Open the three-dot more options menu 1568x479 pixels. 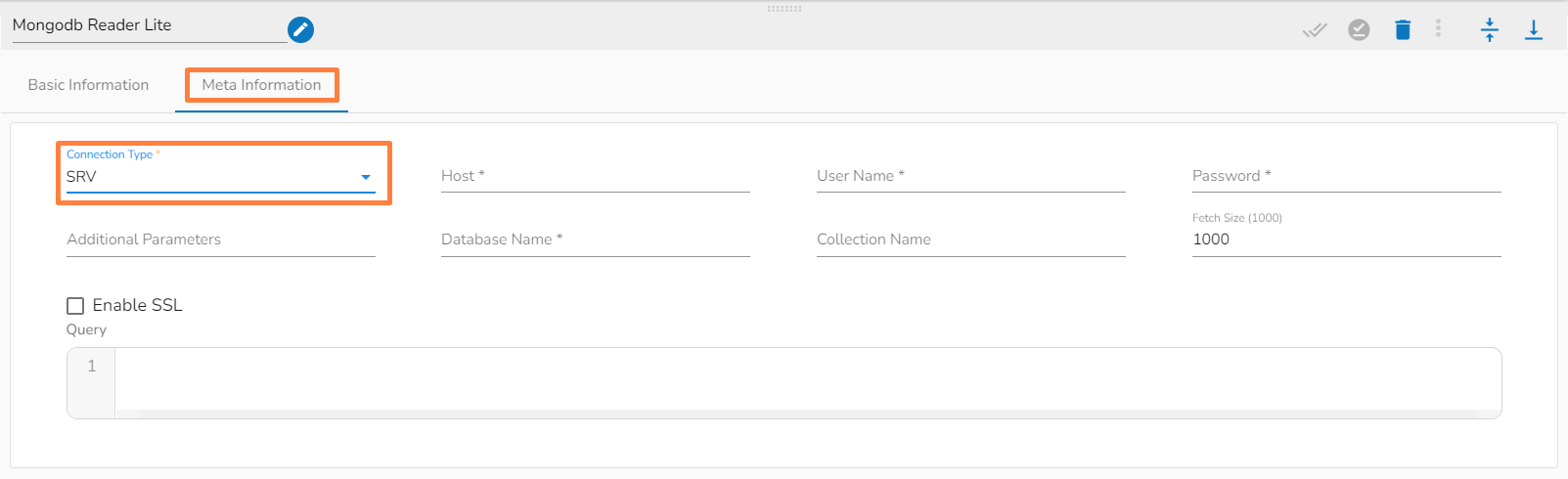click(x=1438, y=28)
